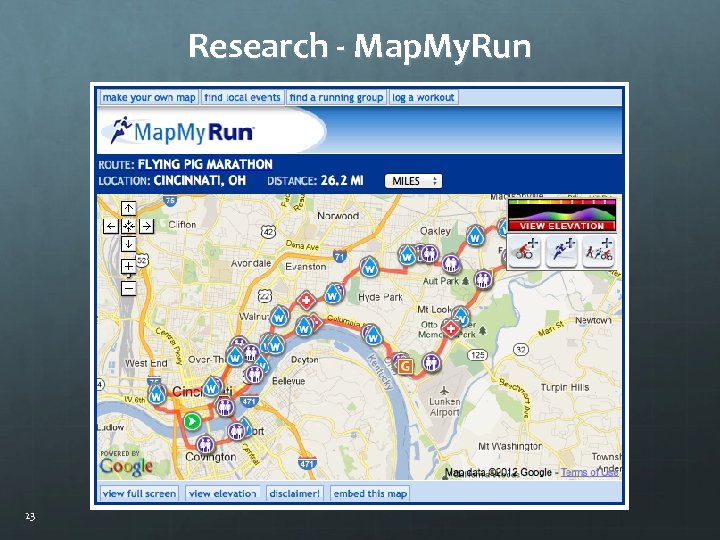Click the FLYING PIG MARATHON route title
The width and height of the screenshot is (720, 540).
pos(205,164)
